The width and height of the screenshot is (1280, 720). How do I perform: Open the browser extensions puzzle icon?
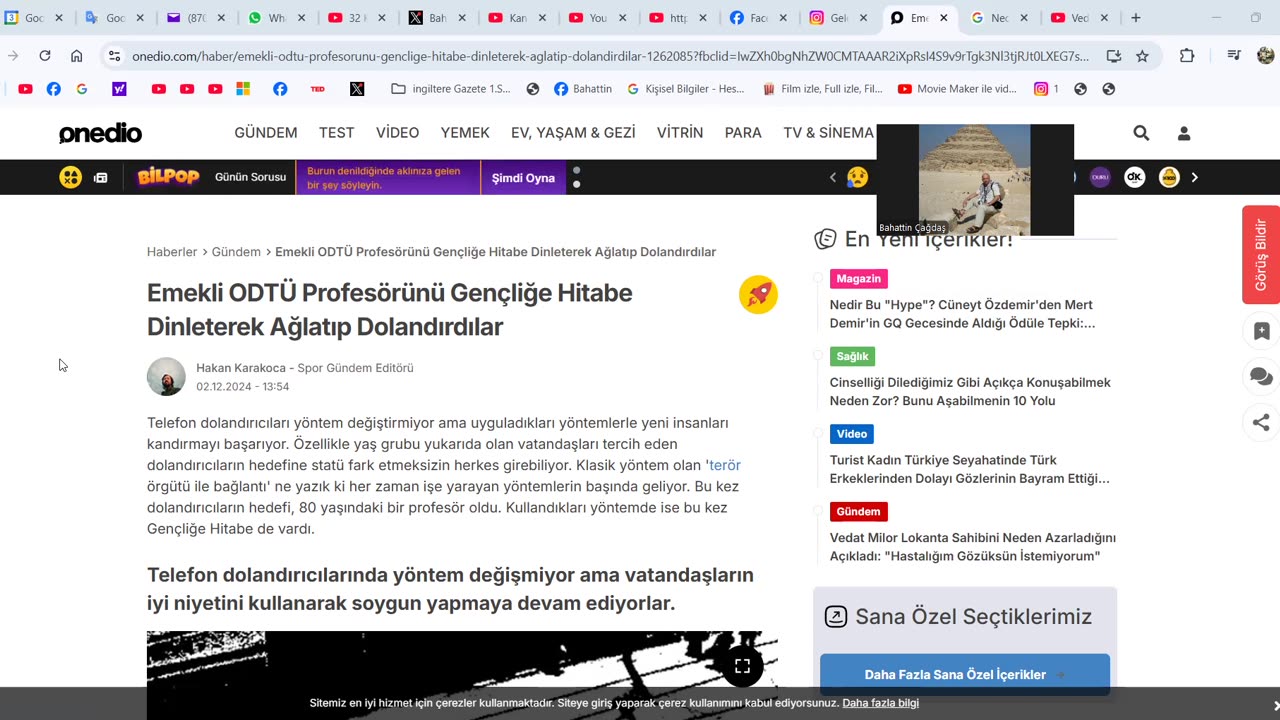(1187, 56)
